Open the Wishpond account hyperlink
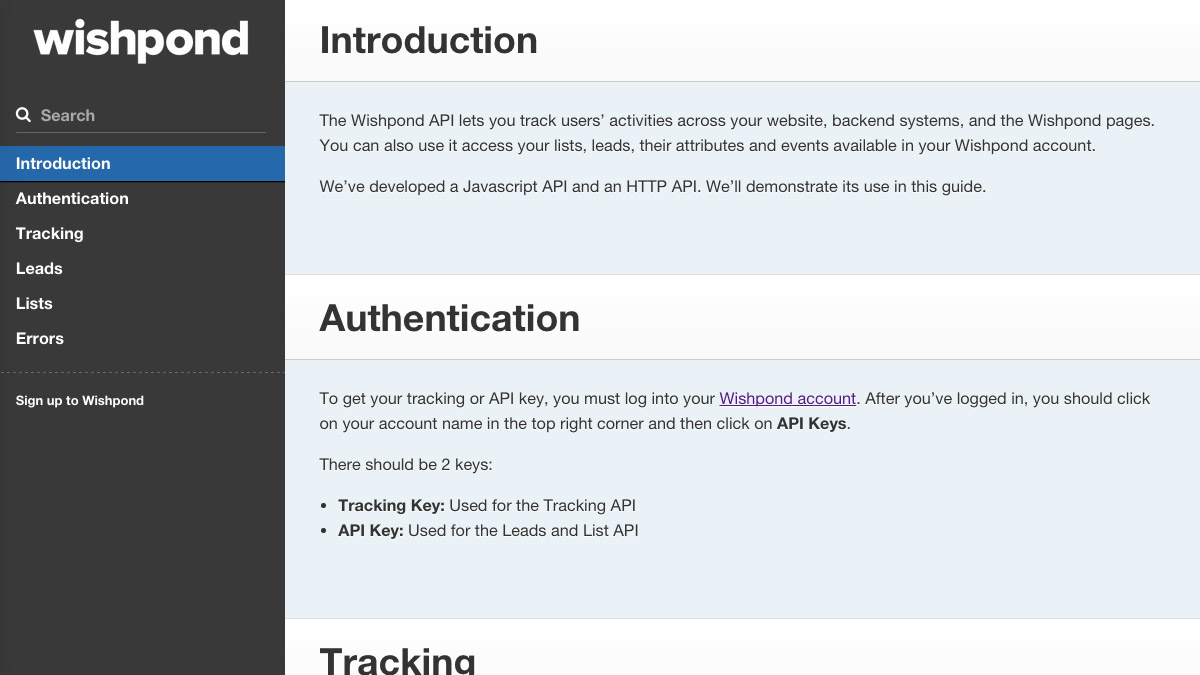Screen dimensions: 1200x675 787,398
